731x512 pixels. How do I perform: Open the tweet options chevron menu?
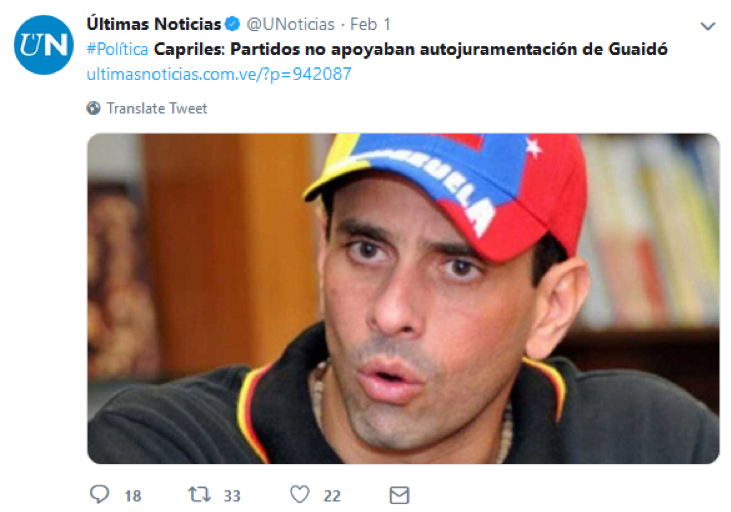[708, 26]
